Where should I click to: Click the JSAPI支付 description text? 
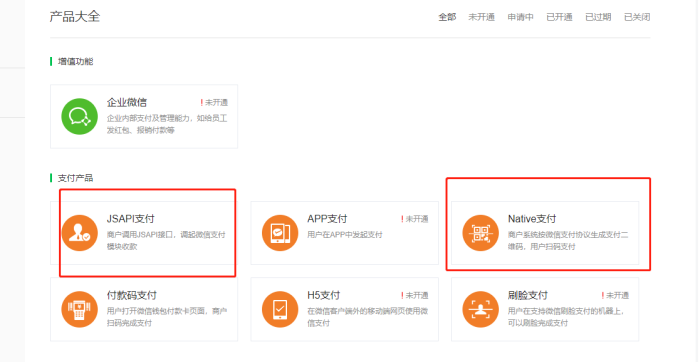(166, 241)
